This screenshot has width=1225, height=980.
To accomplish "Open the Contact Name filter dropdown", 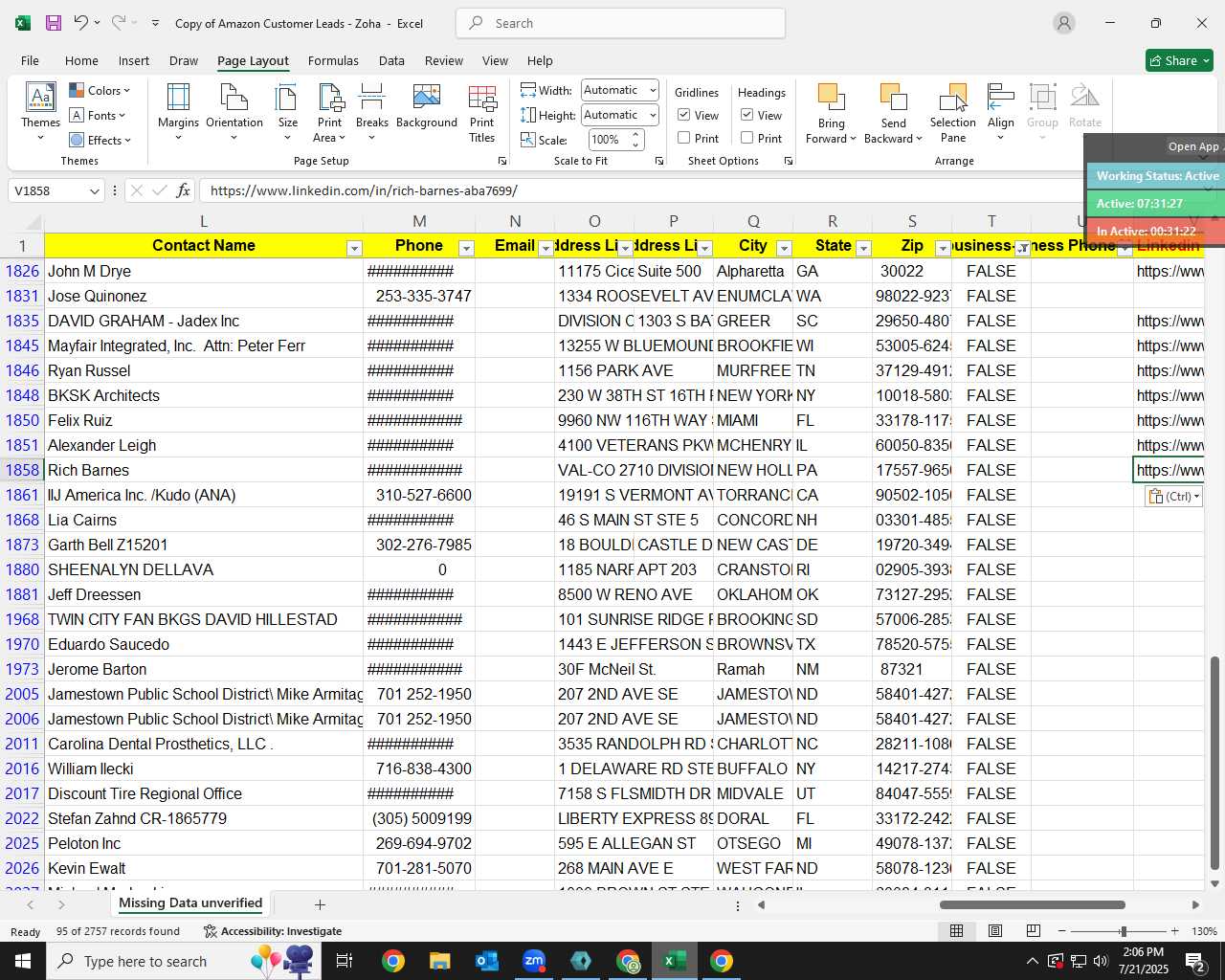I will 354,248.
